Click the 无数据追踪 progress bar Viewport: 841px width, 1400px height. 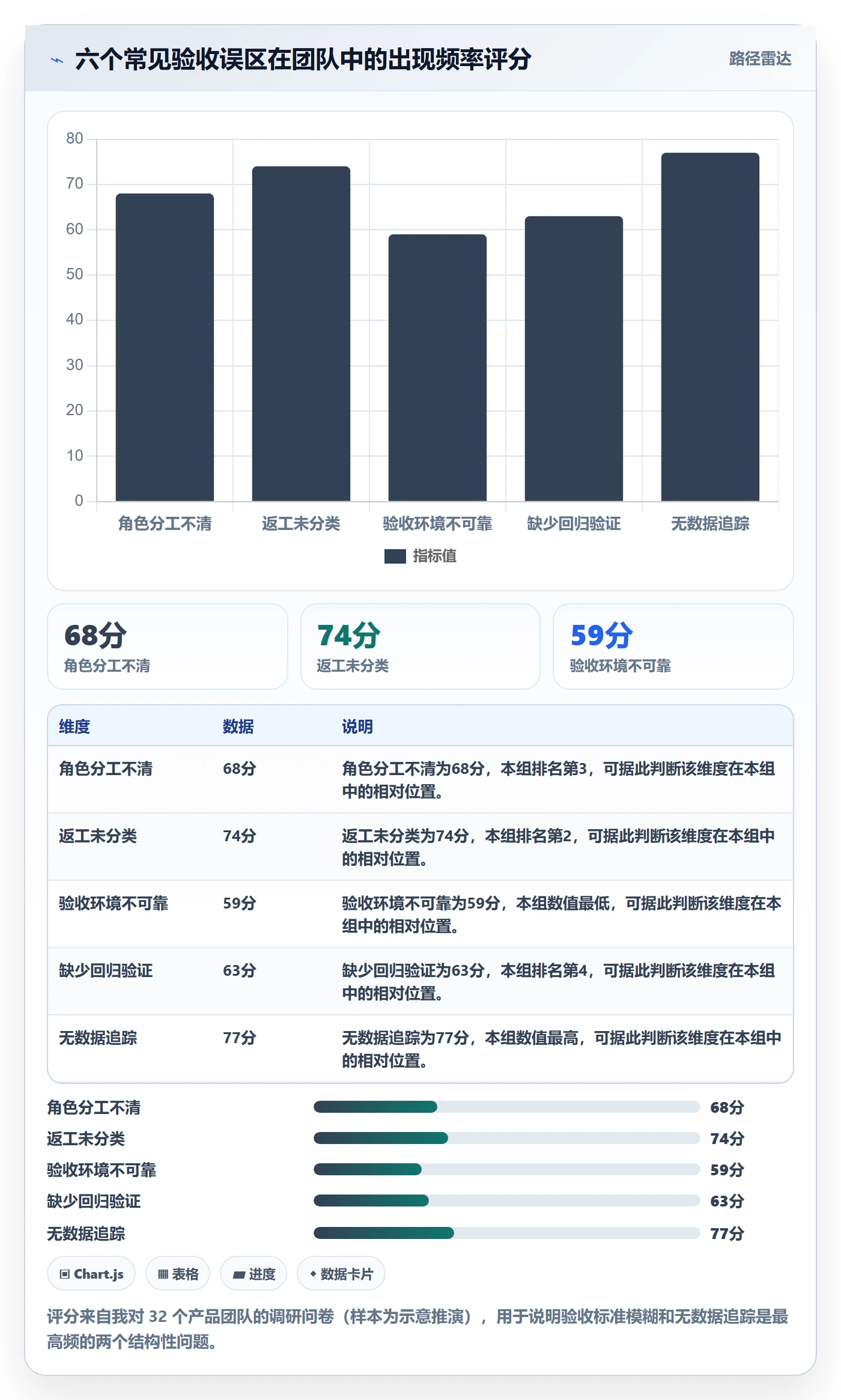click(506, 1233)
